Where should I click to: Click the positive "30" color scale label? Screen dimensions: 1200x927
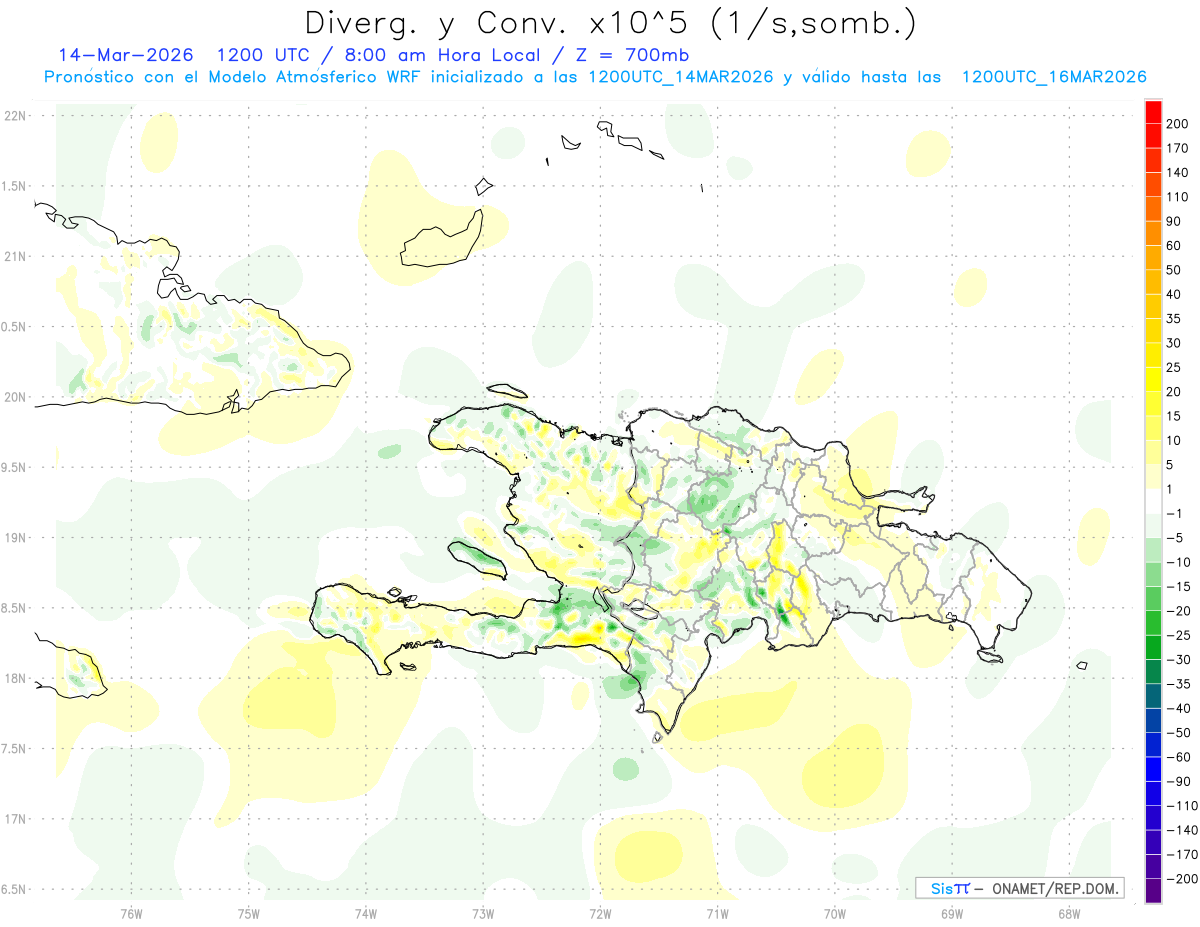[1174, 343]
